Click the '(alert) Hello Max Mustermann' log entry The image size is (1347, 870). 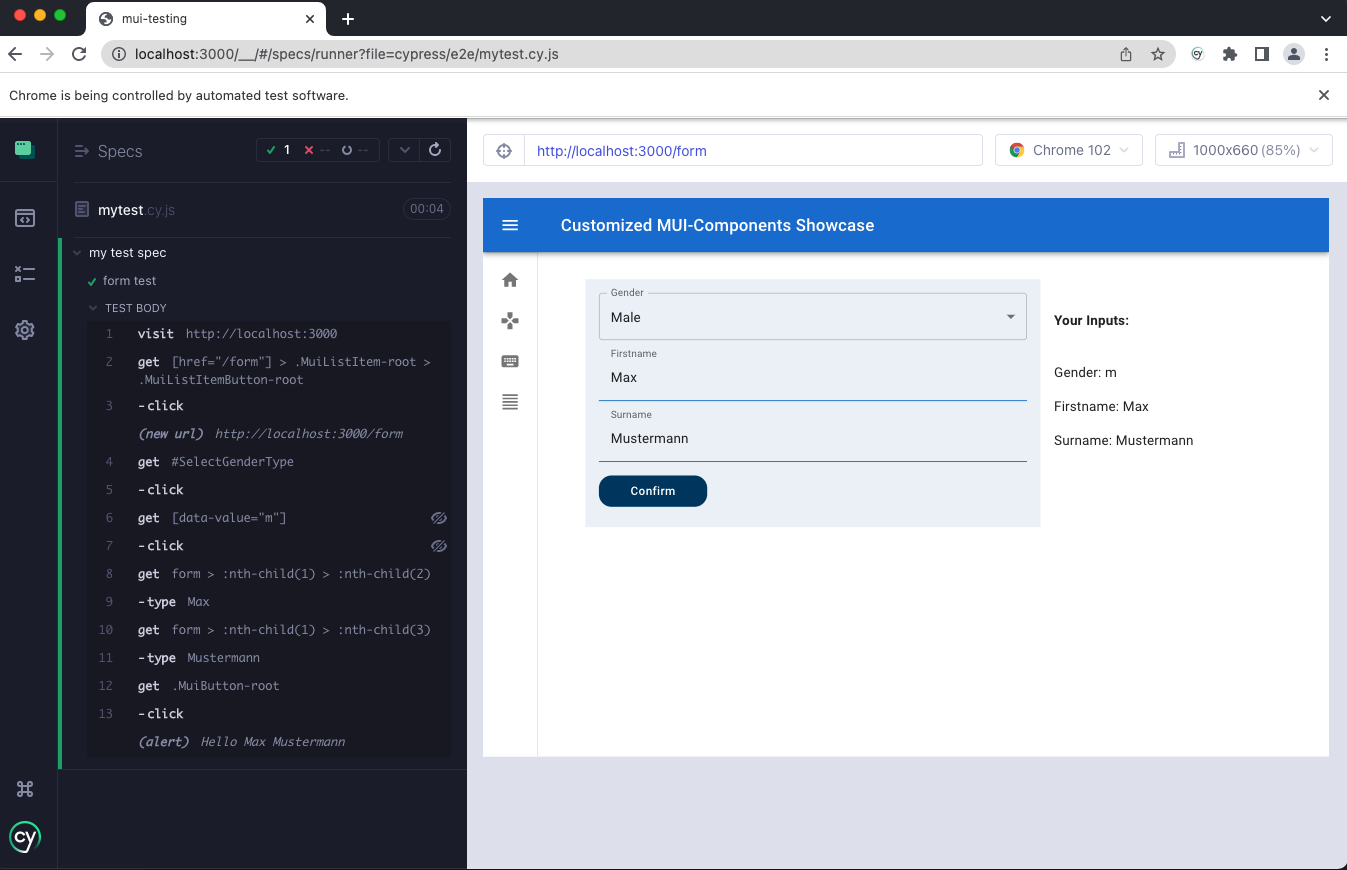point(268,742)
